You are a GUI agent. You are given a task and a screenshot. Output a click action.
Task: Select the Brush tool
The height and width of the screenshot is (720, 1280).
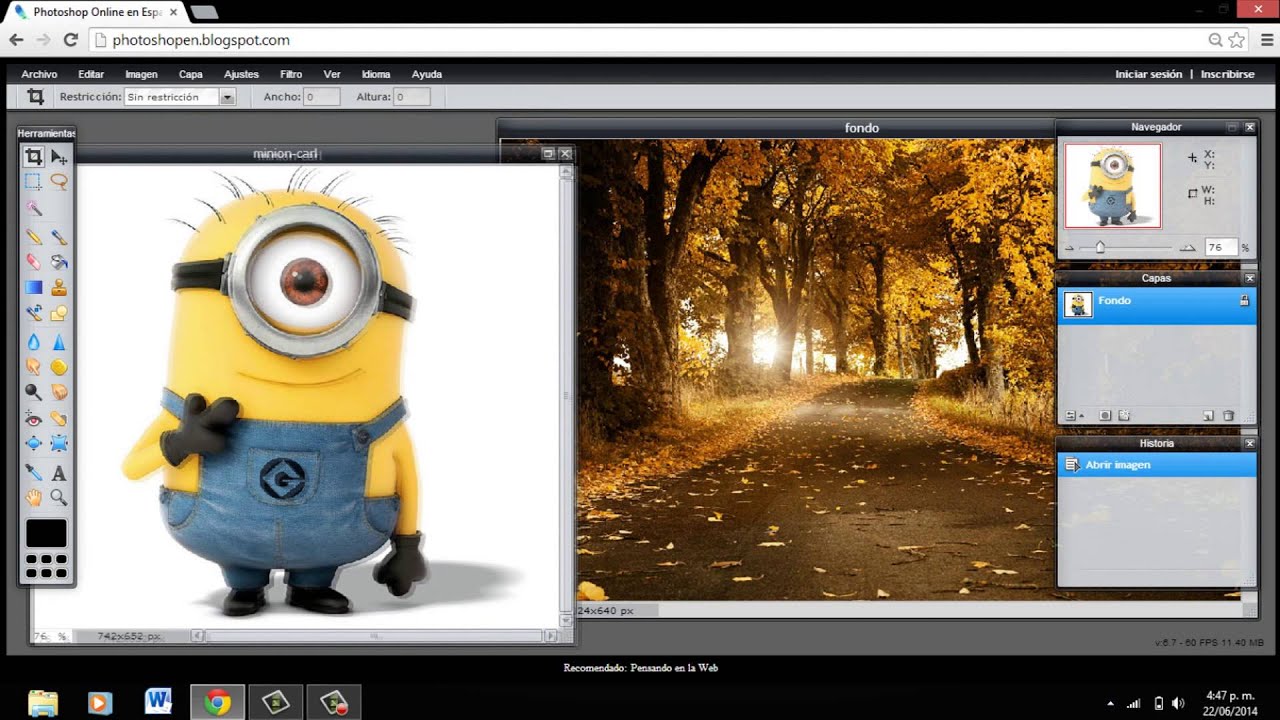(59, 237)
